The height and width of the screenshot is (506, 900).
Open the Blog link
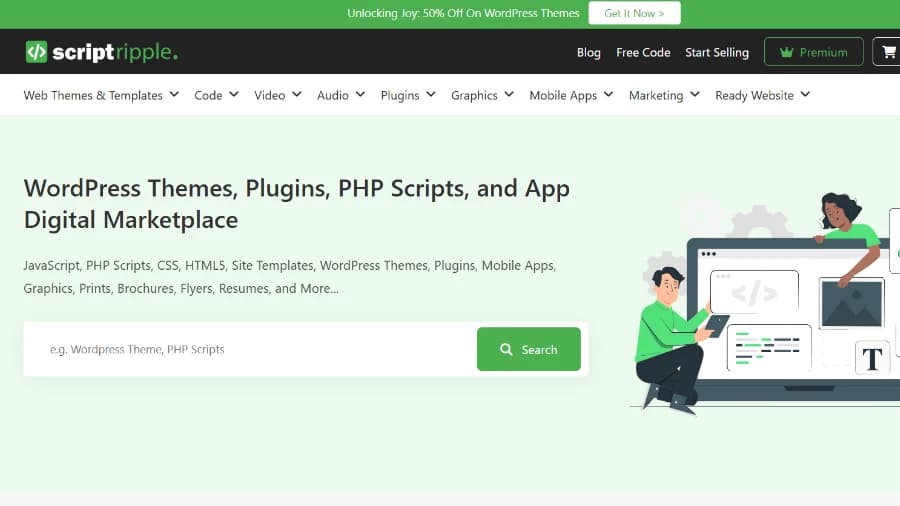tap(588, 52)
